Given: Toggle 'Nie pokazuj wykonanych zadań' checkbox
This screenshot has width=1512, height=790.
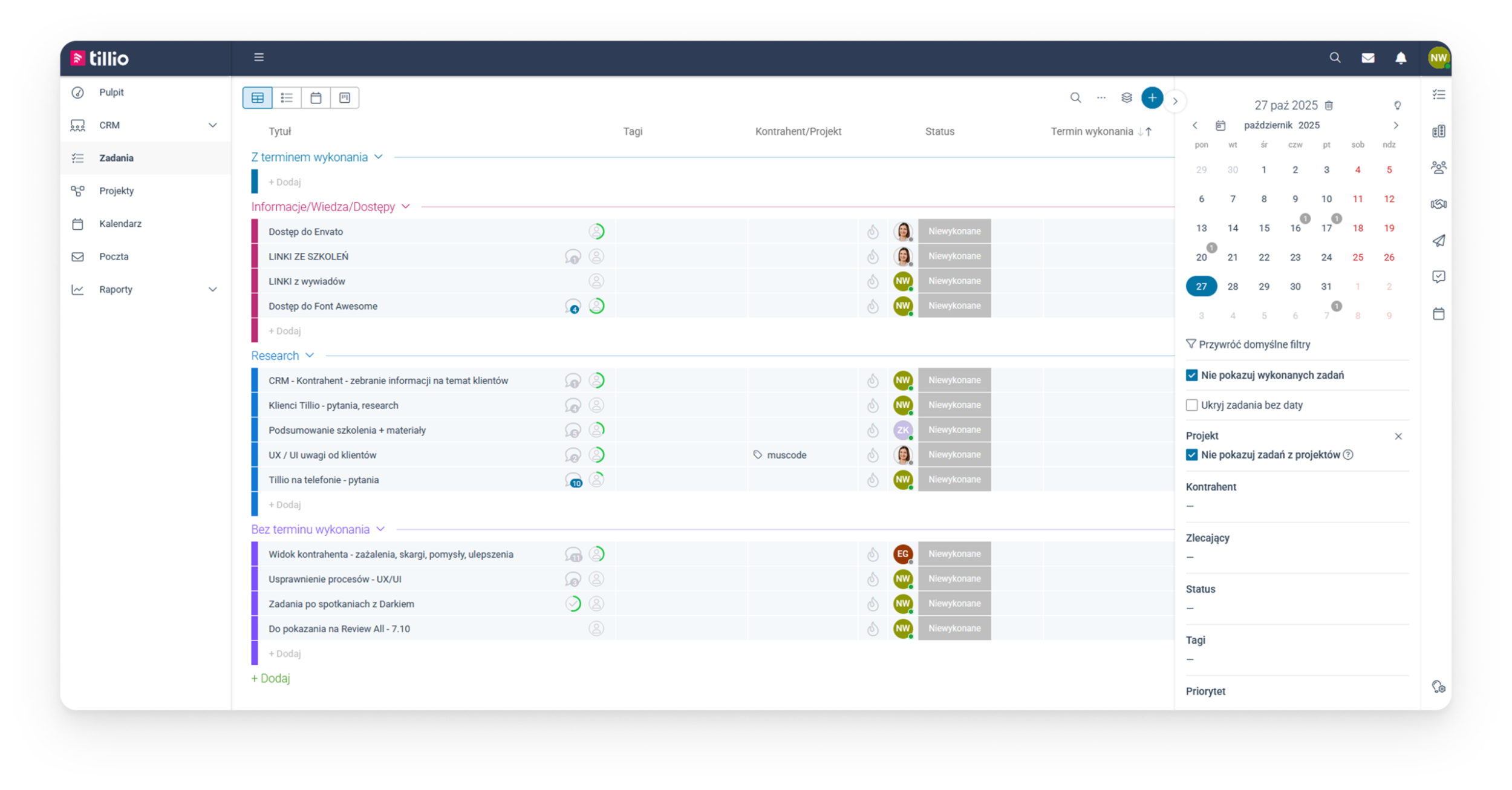Looking at the screenshot, I should click(x=1191, y=376).
